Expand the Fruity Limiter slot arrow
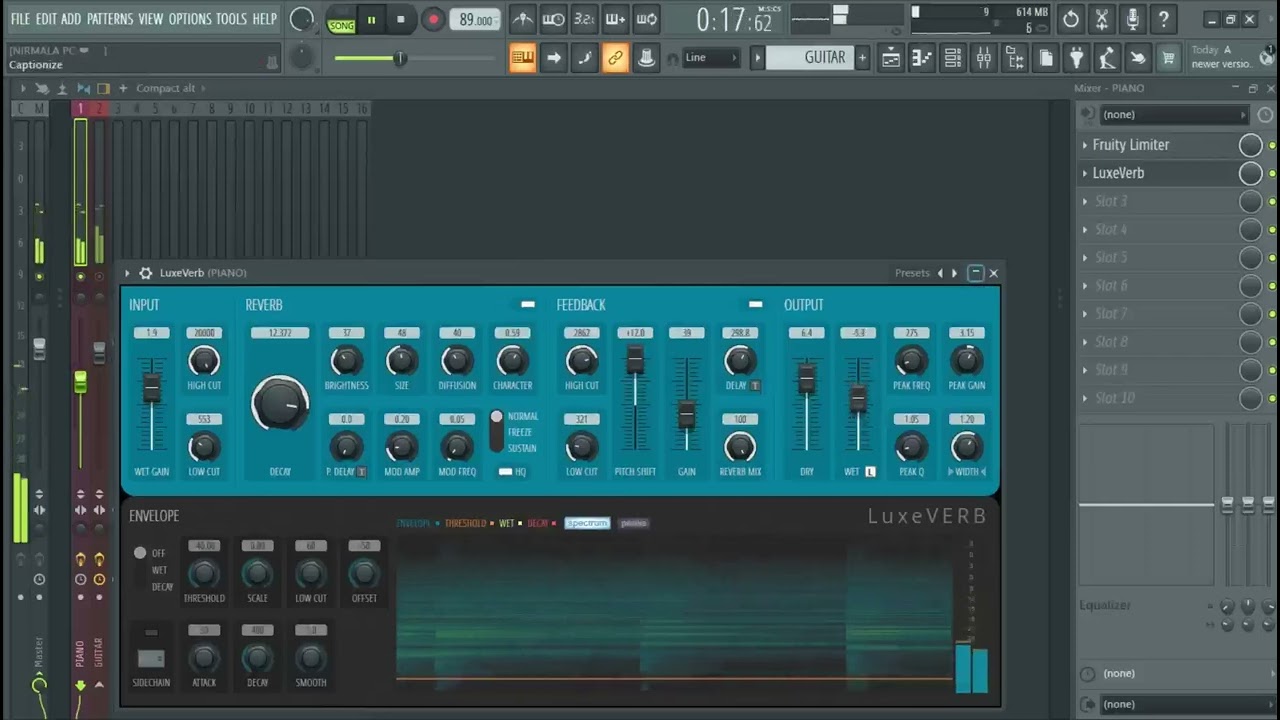The width and height of the screenshot is (1280, 720). [x=1085, y=145]
